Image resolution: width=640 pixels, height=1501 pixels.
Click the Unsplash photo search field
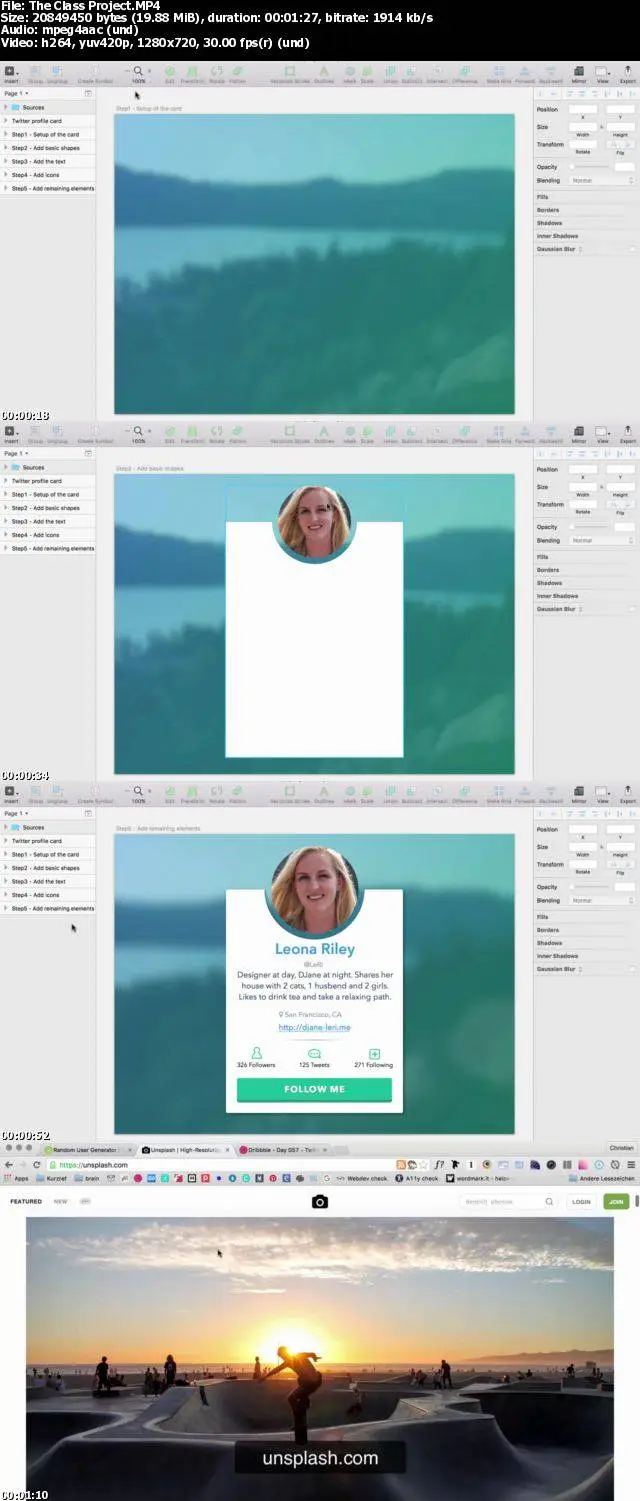tap(508, 1201)
